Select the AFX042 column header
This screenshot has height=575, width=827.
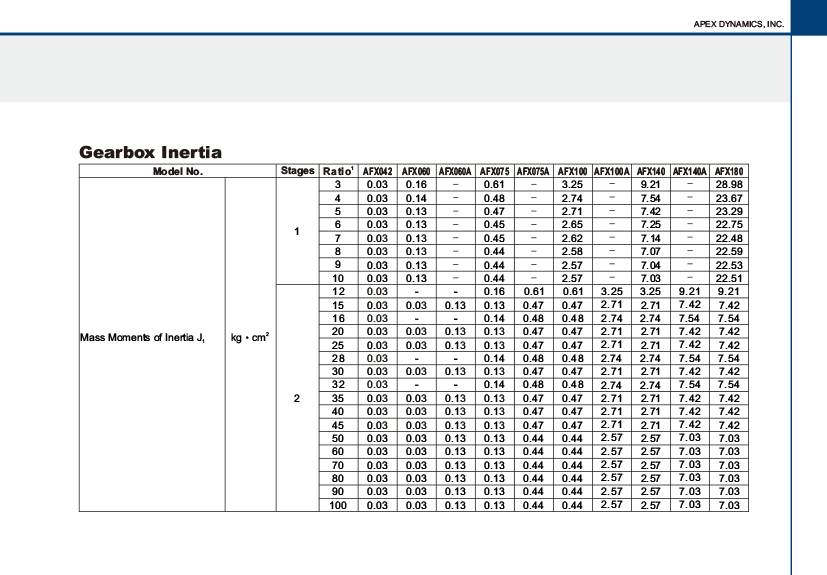click(x=377, y=171)
